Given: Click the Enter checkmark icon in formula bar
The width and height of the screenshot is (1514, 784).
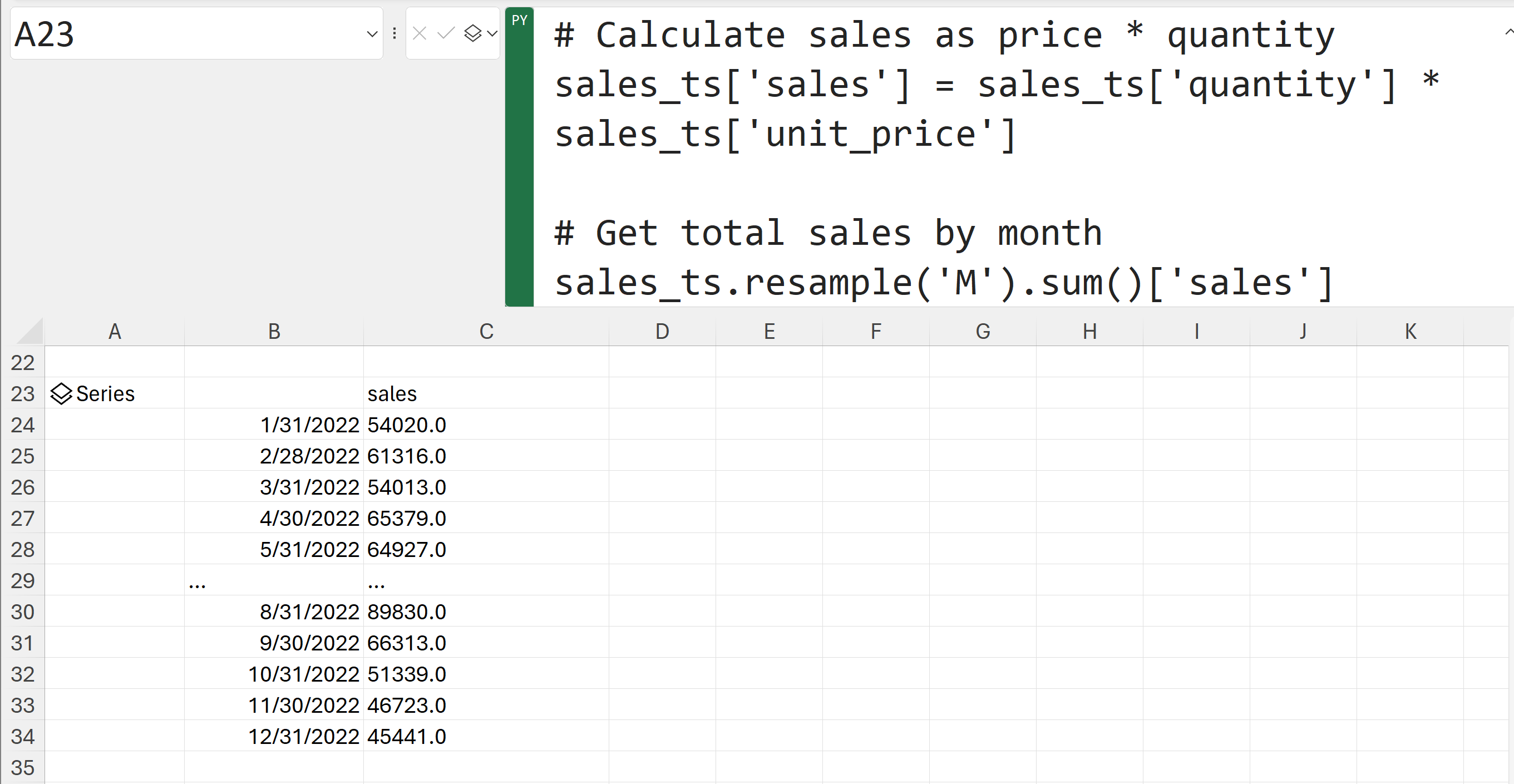Looking at the screenshot, I should pyautogui.click(x=446, y=33).
